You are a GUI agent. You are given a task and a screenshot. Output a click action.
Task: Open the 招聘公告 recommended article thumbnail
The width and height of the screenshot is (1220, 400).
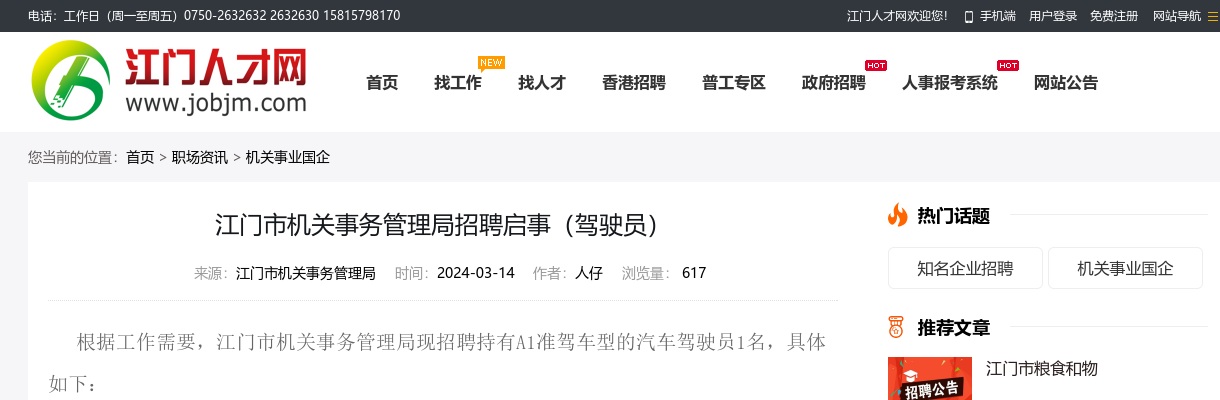(930, 380)
